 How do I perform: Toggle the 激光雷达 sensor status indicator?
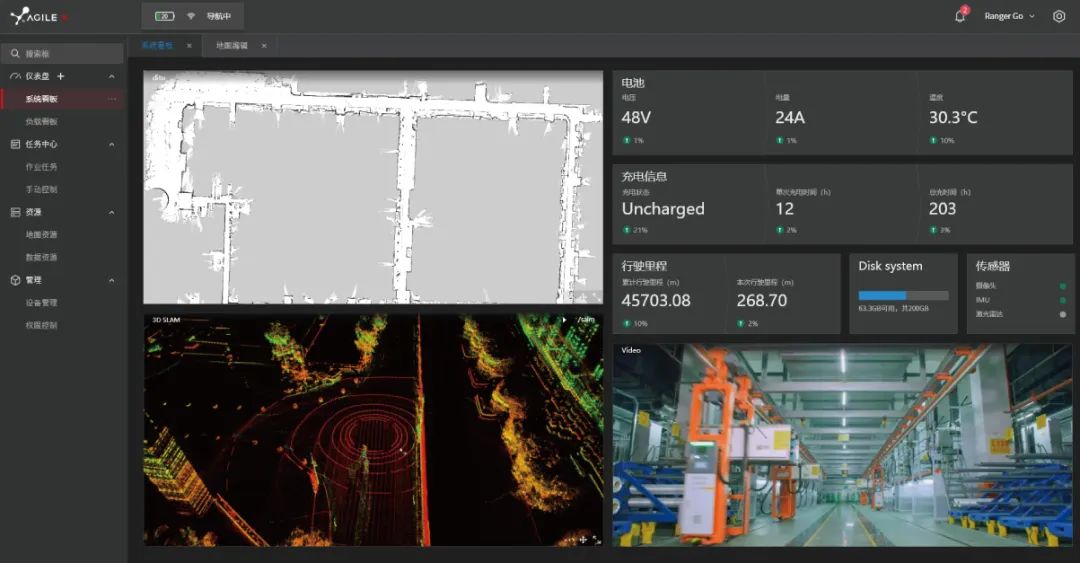(x=1062, y=314)
